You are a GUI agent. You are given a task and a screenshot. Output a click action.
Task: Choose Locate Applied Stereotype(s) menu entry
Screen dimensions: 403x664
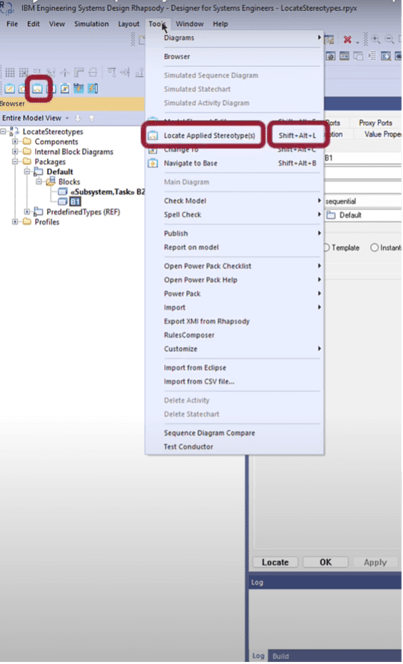pos(210,136)
